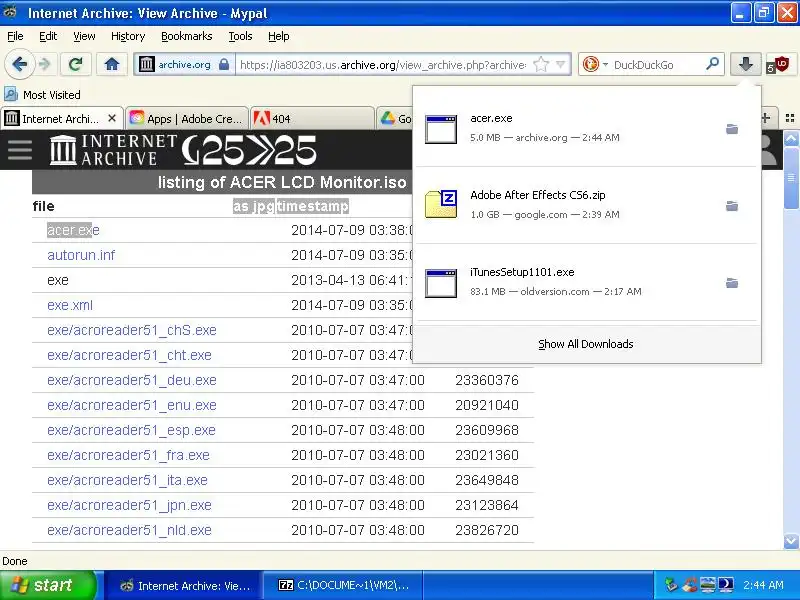
Task: Open the uBlock Origin shield icon
Action: (x=779, y=65)
